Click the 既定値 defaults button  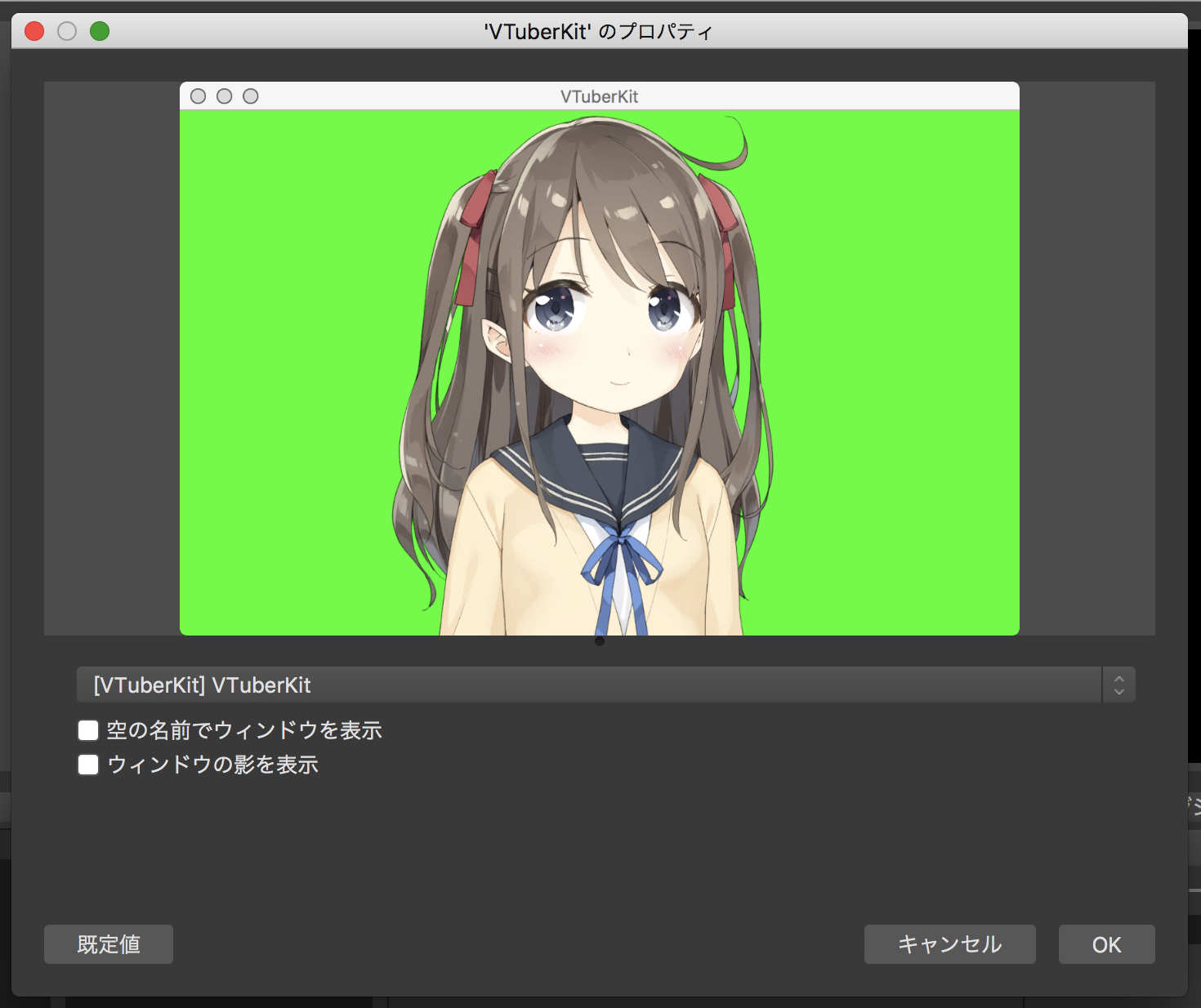pyautogui.click(x=109, y=944)
